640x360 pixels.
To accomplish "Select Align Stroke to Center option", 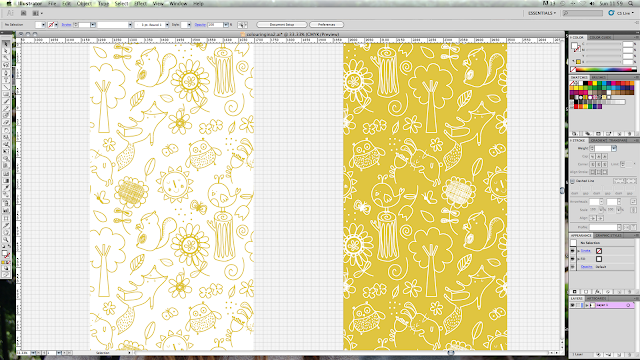I will coord(592,172).
